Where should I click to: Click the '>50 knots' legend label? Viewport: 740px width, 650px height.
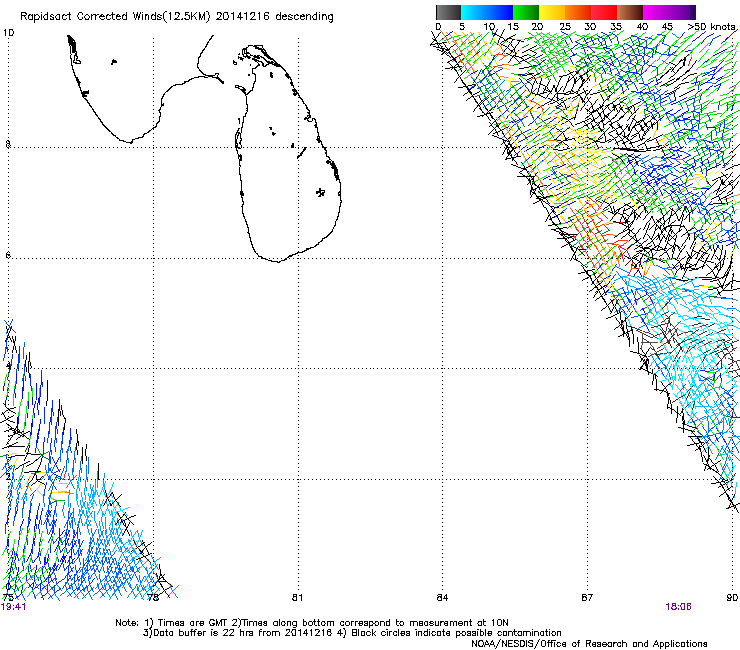coord(711,27)
